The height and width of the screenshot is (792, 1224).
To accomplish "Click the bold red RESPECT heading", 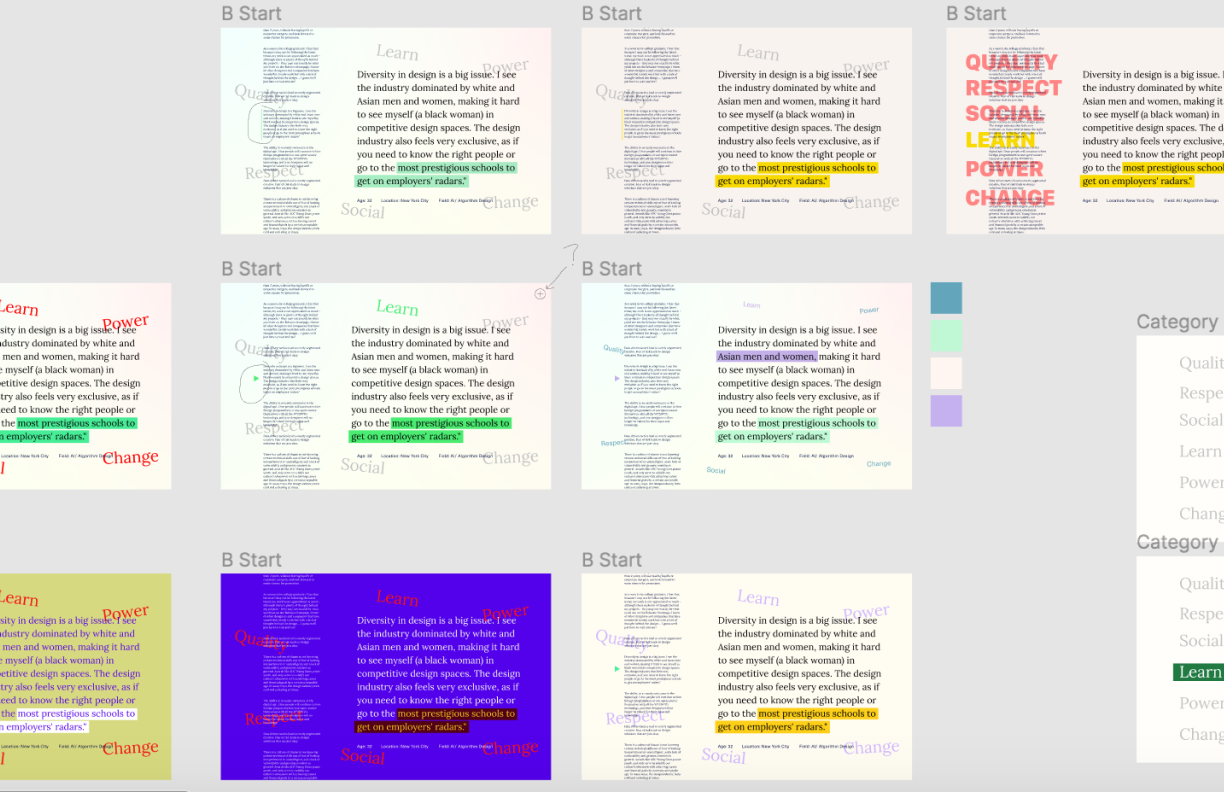I will [1013, 89].
